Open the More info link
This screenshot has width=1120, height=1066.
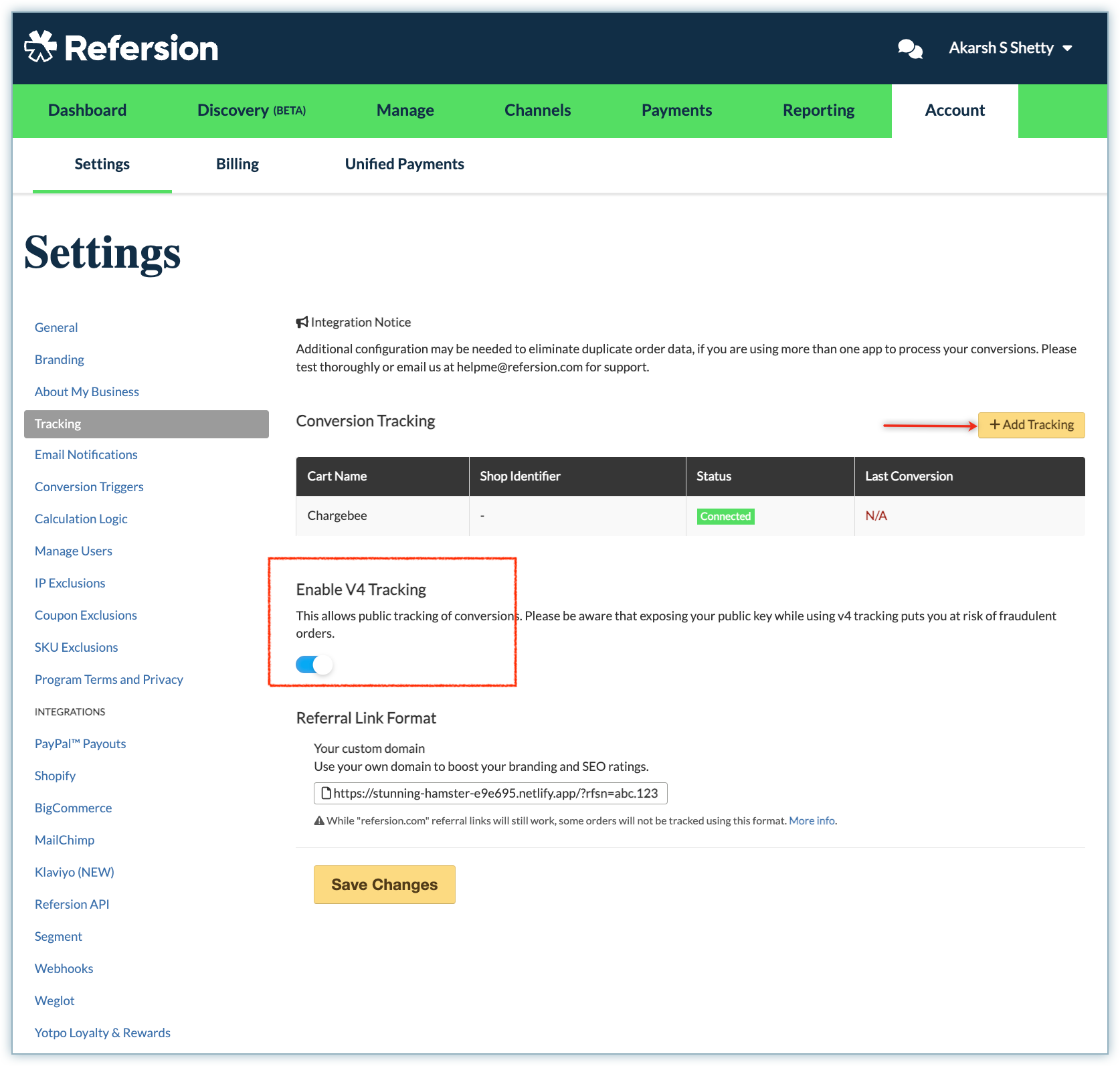812,821
